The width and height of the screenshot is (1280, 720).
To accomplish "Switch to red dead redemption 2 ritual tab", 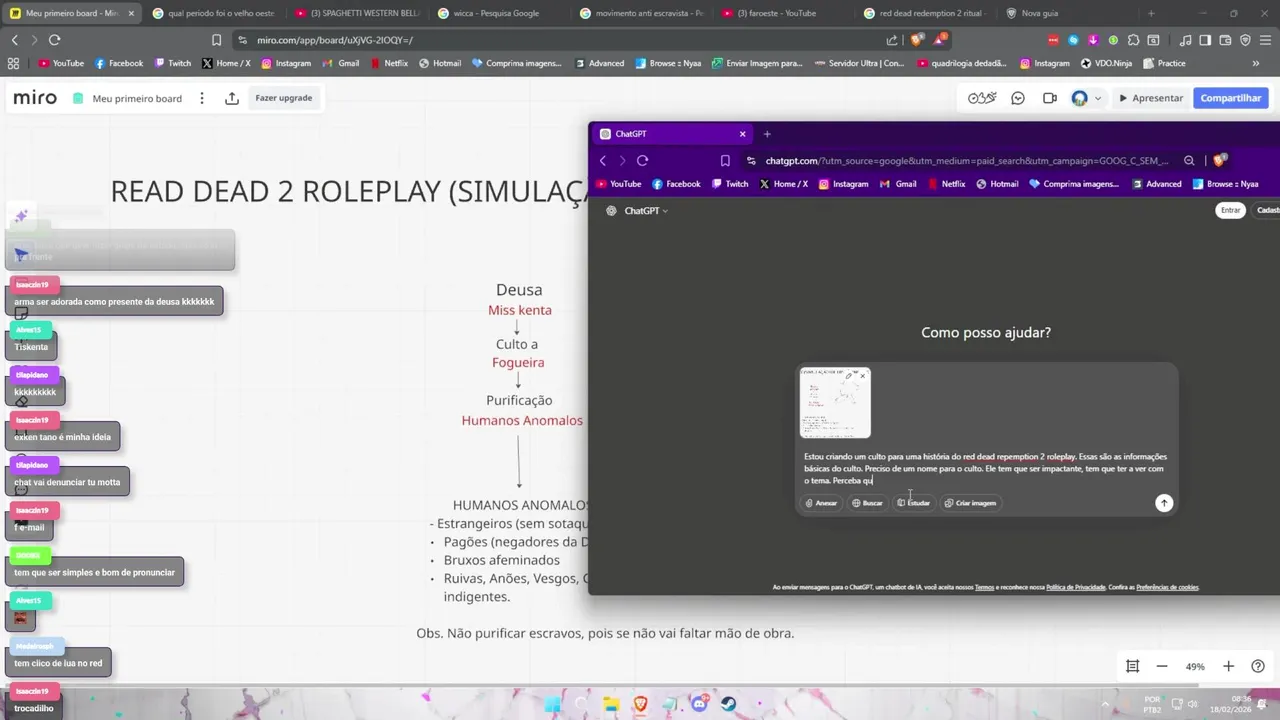I will tap(925, 13).
